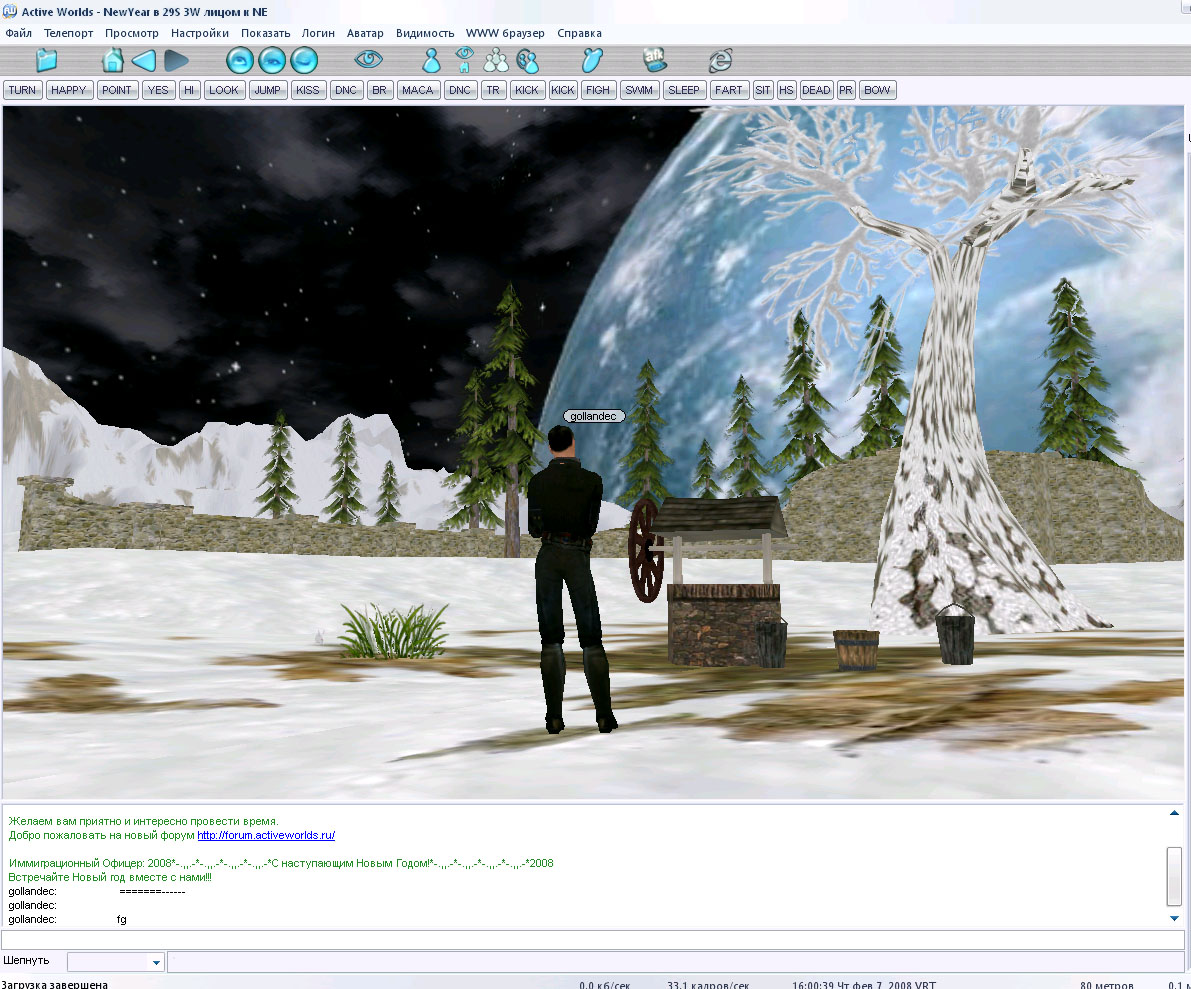This screenshot has height=989, width=1191.
Task: Click the single avatar figure icon
Action: tap(431, 60)
